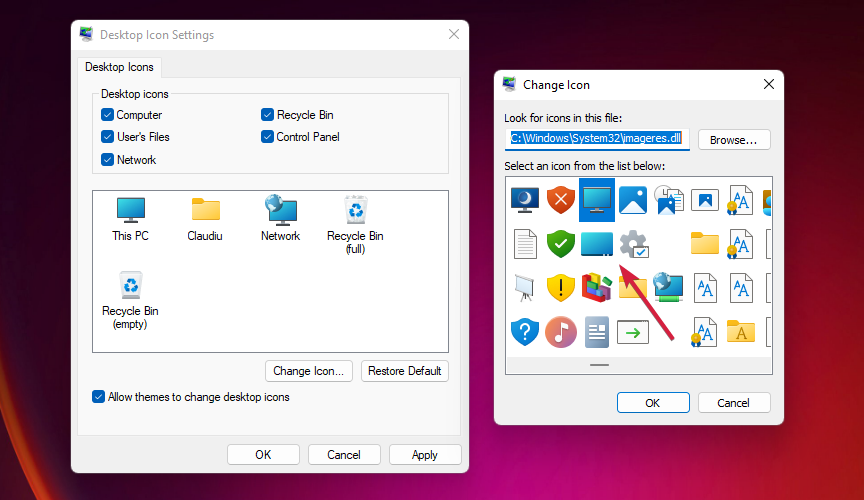Pick the gear with checkbox icon
This screenshot has height=500, width=864.
click(x=634, y=244)
